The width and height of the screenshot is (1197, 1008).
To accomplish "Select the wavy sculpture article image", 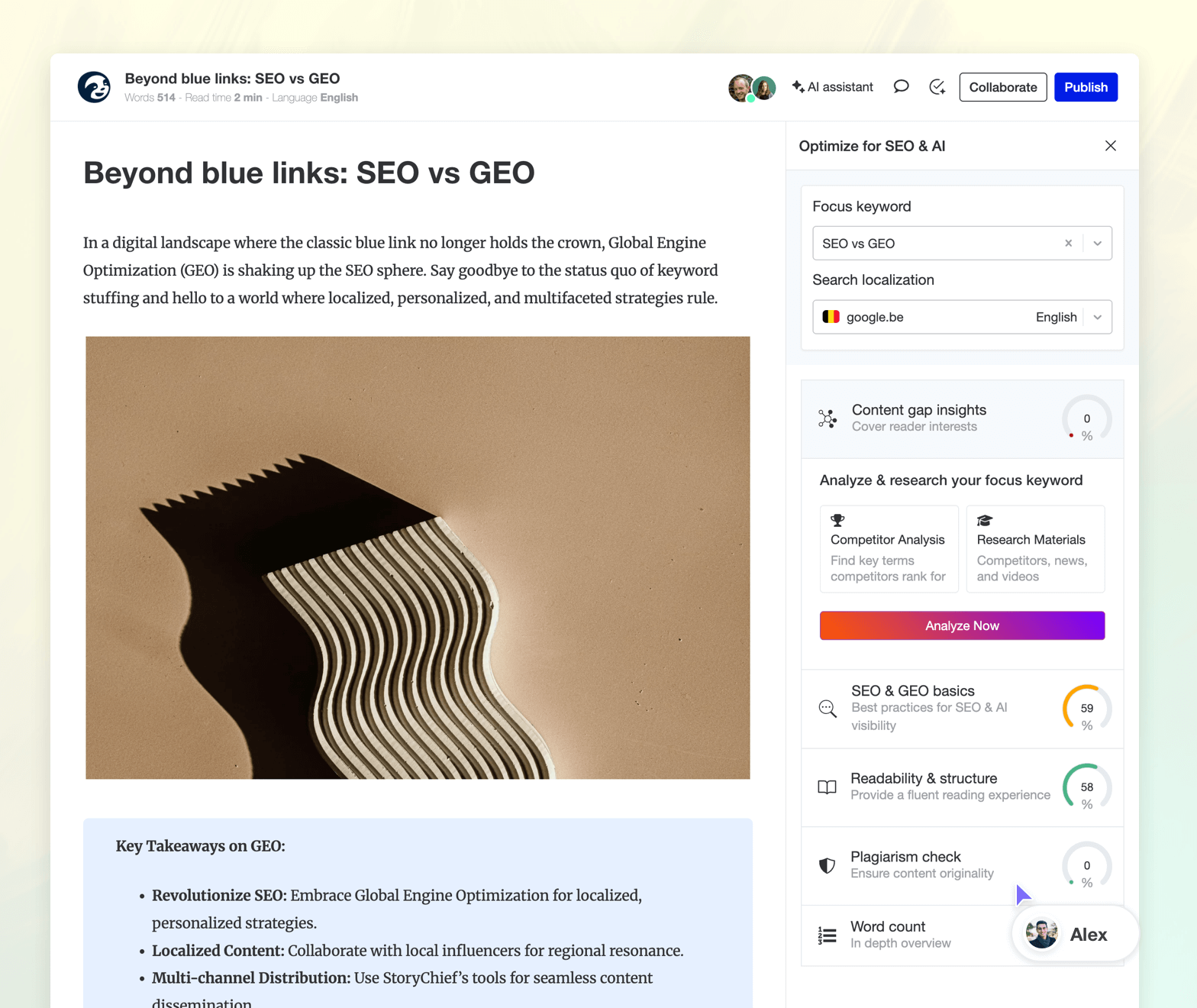I will (x=418, y=557).
